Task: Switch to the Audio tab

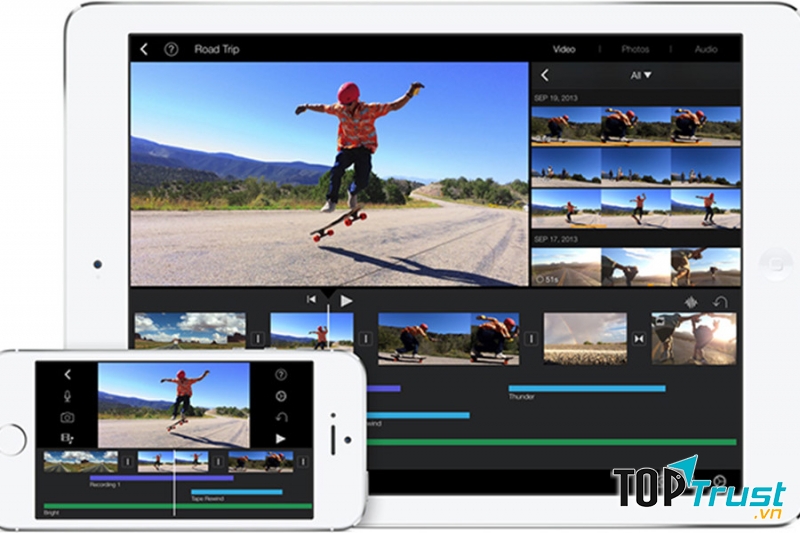Action: click(706, 49)
